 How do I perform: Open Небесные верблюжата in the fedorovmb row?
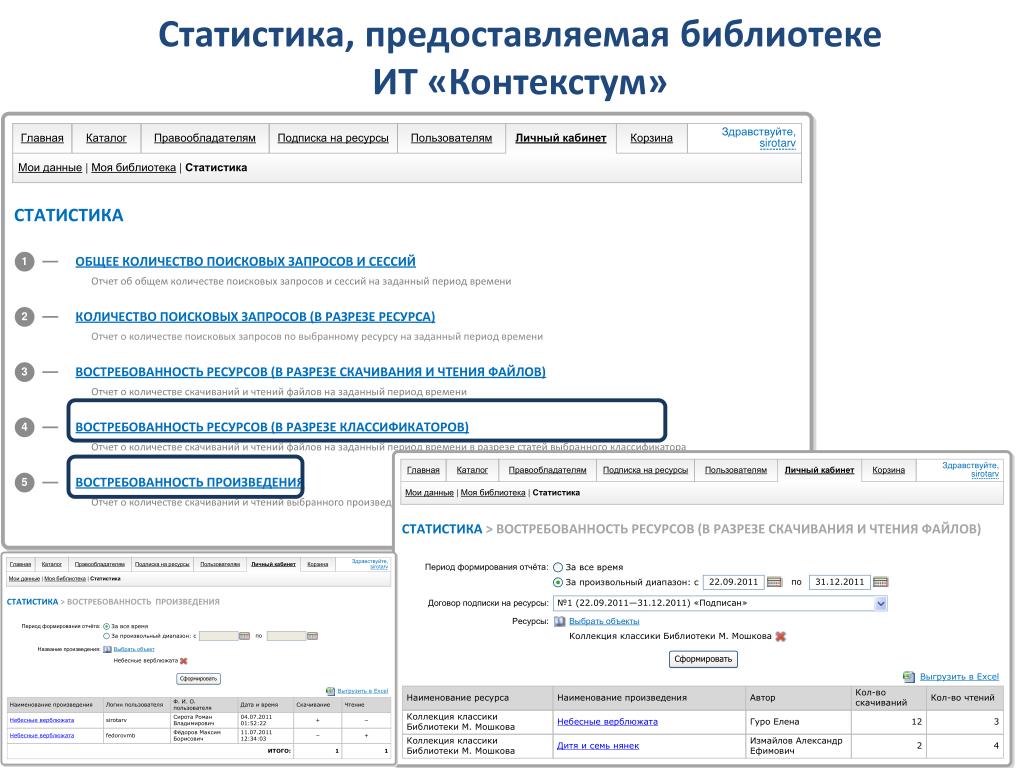42,735
